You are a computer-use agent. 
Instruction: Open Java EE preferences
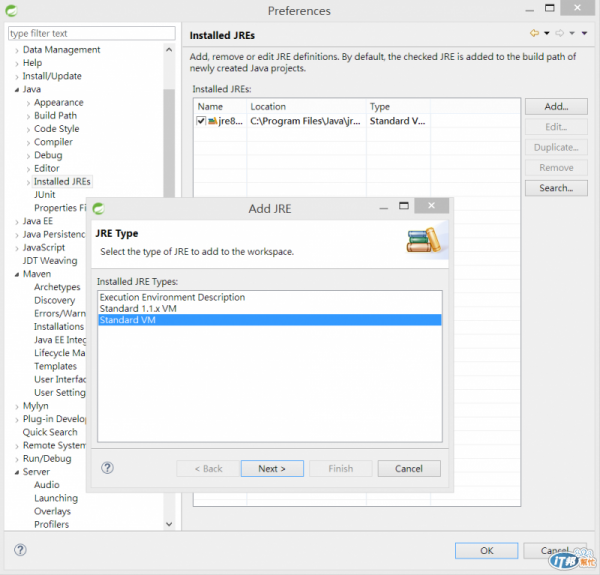(38, 221)
